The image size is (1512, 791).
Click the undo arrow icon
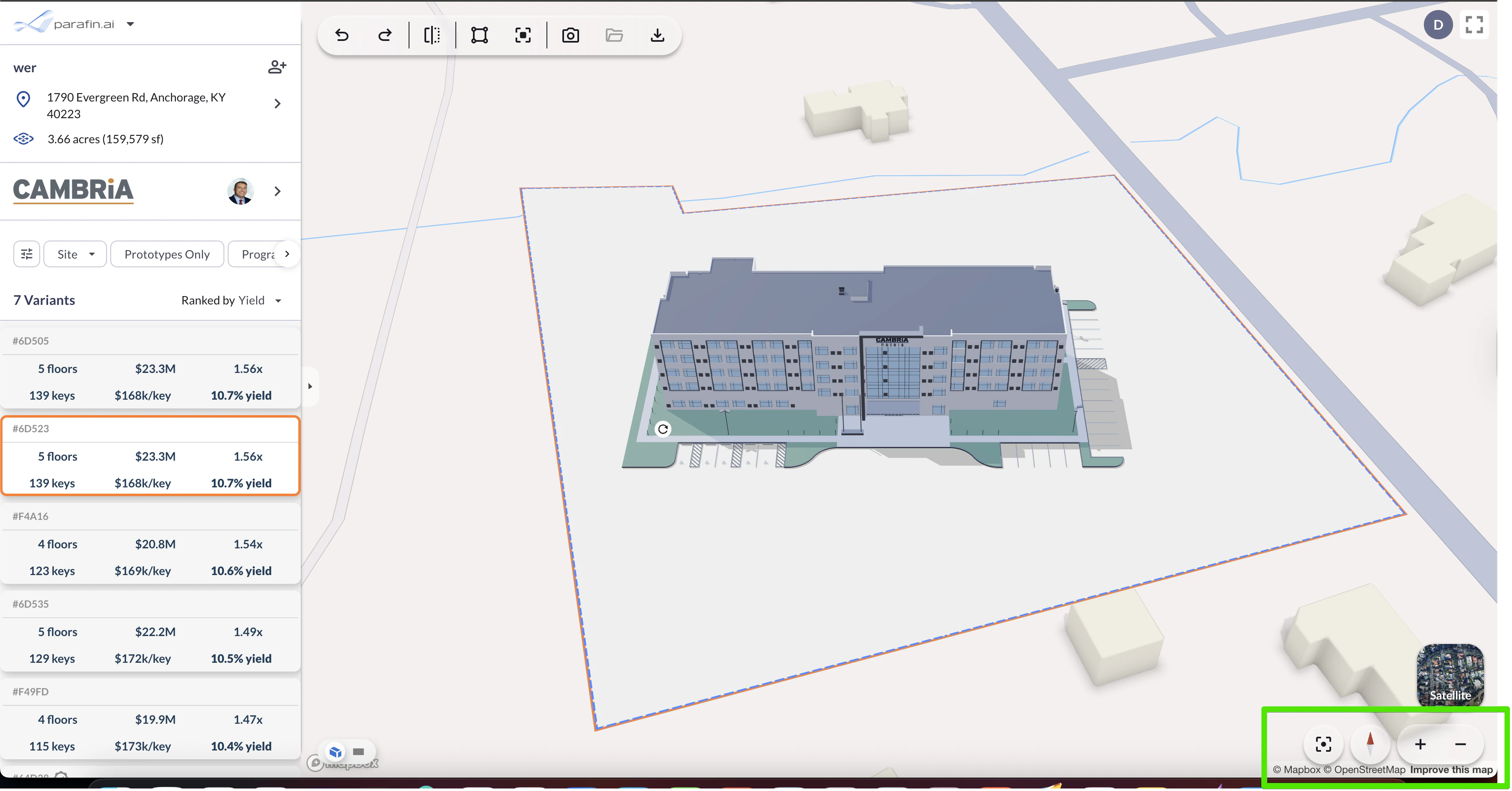342,35
